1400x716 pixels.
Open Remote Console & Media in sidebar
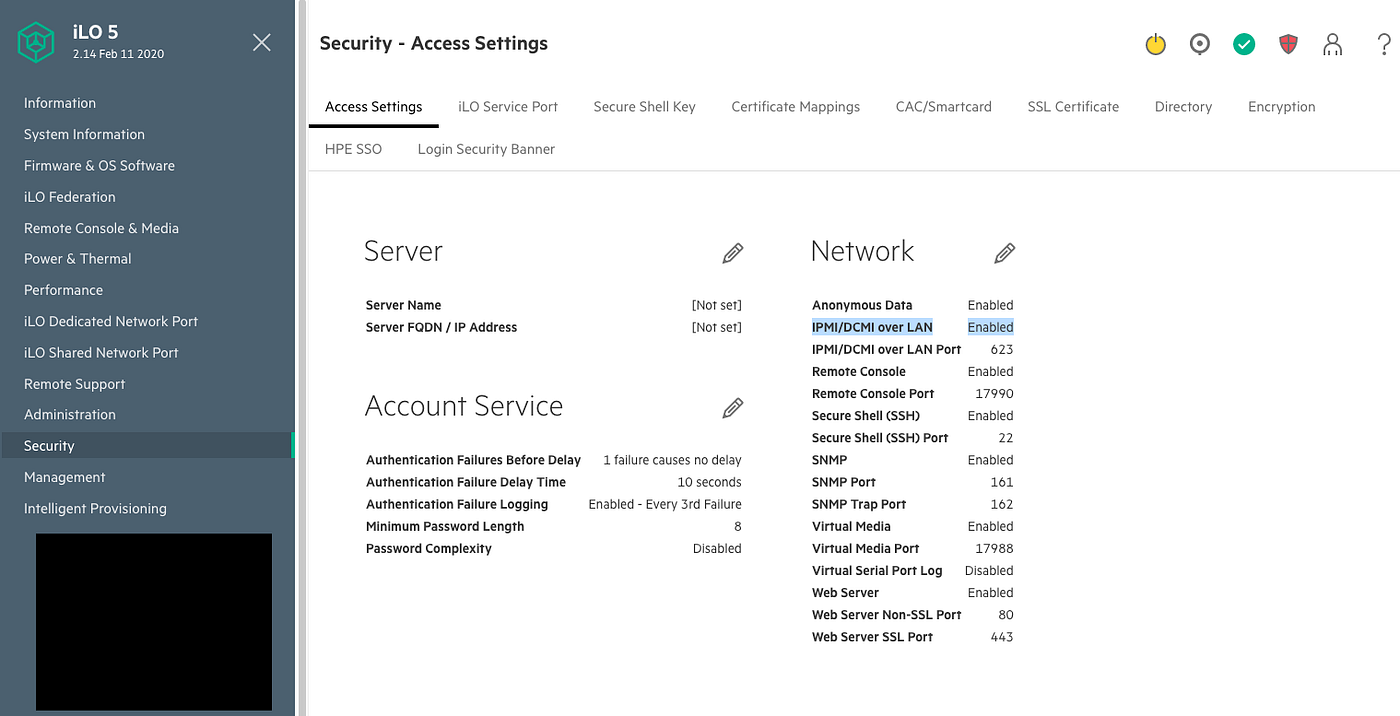point(101,228)
